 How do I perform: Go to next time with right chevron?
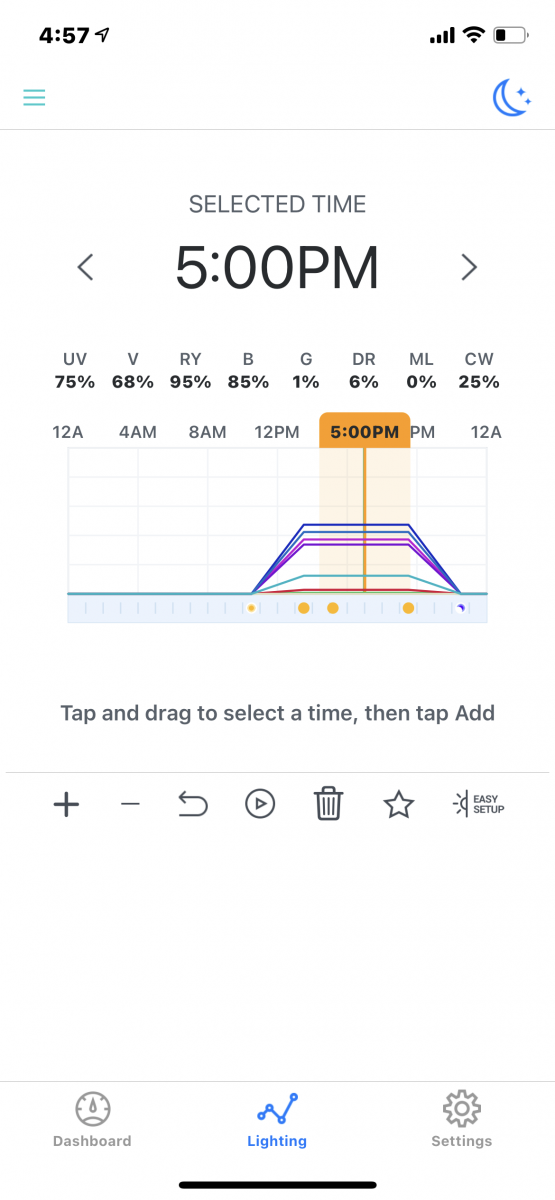(469, 267)
